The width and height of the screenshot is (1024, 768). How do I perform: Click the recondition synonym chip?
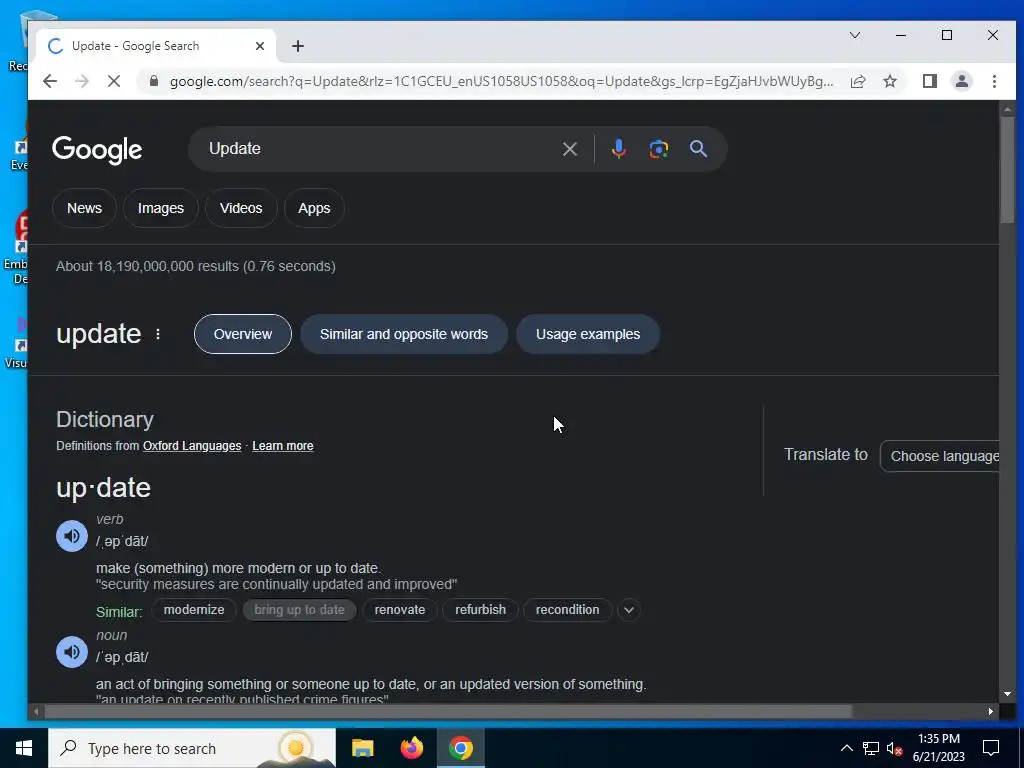(x=568, y=610)
